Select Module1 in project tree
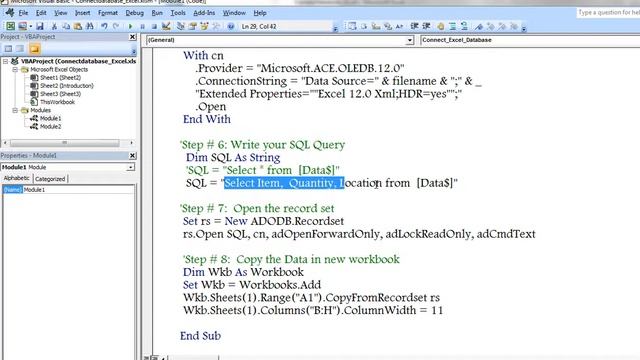 click(50, 118)
